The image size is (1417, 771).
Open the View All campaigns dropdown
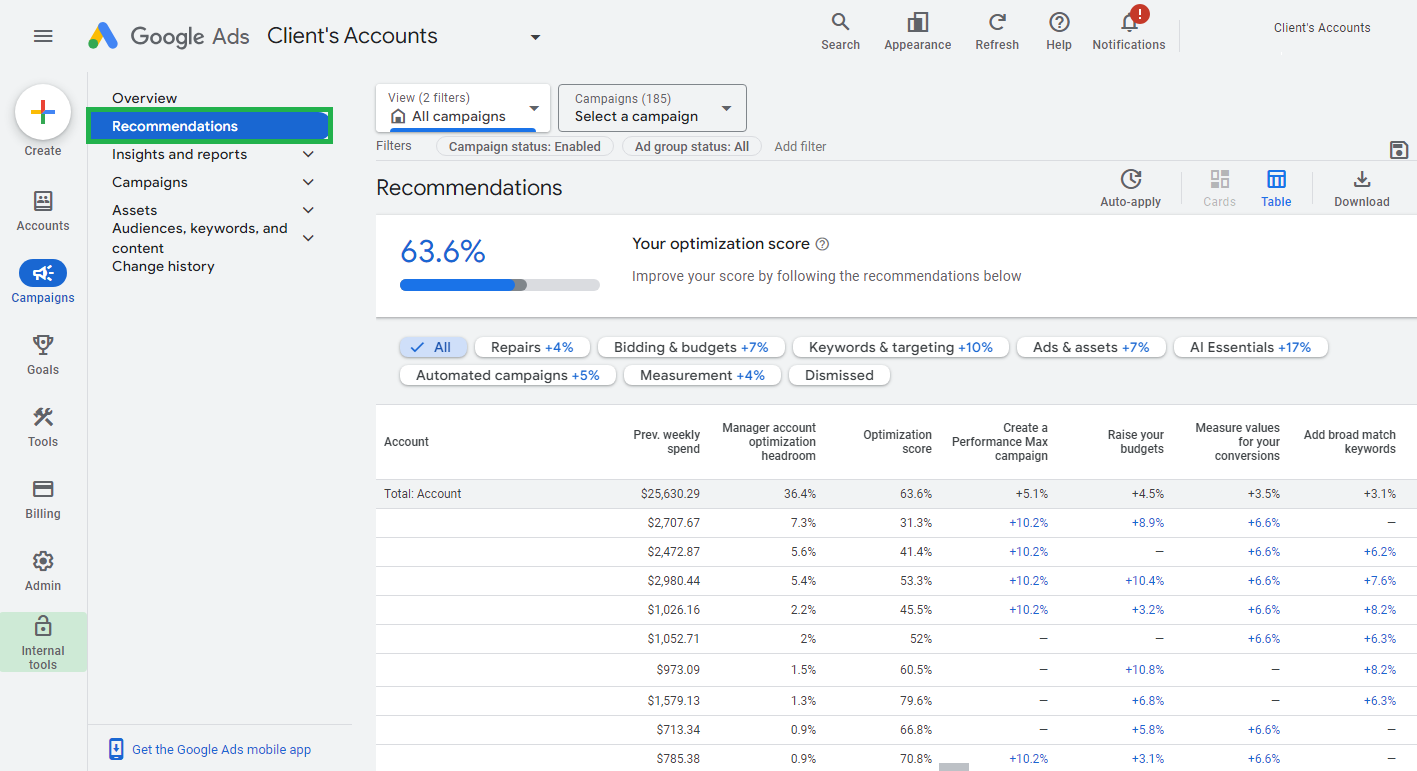463,107
